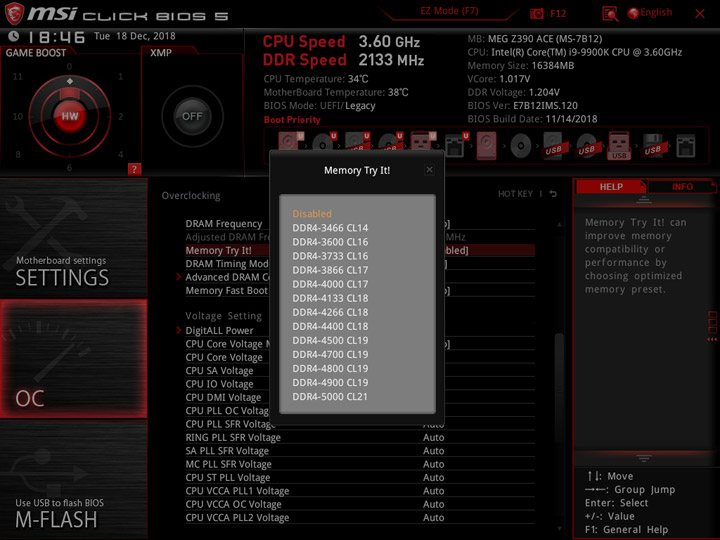Image resolution: width=720 pixels, height=540 pixels.
Task: Turn on the XMP OFF button
Action: click(x=192, y=116)
